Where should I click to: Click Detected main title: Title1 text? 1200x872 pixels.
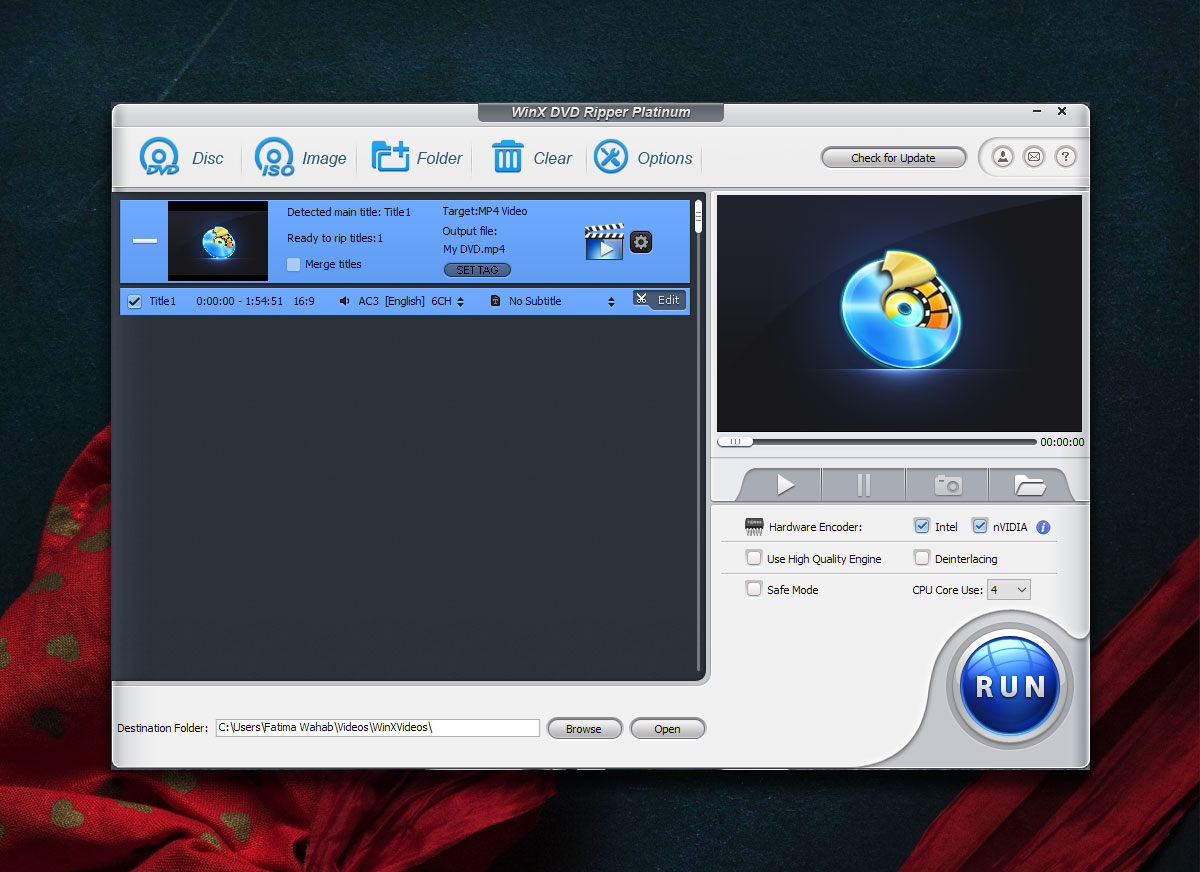pos(349,212)
